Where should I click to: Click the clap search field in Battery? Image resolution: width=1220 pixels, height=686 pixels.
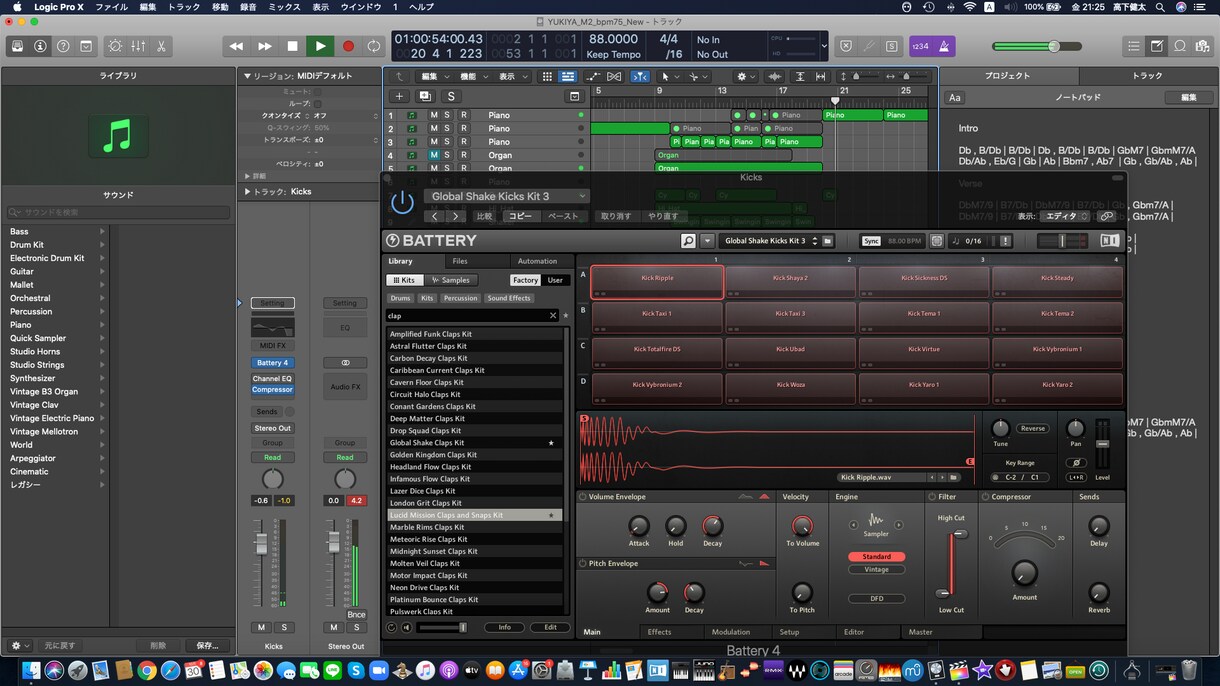(x=472, y=315)
